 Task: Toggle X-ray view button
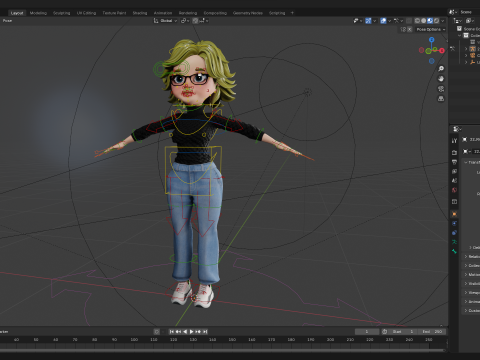point(409,21)
